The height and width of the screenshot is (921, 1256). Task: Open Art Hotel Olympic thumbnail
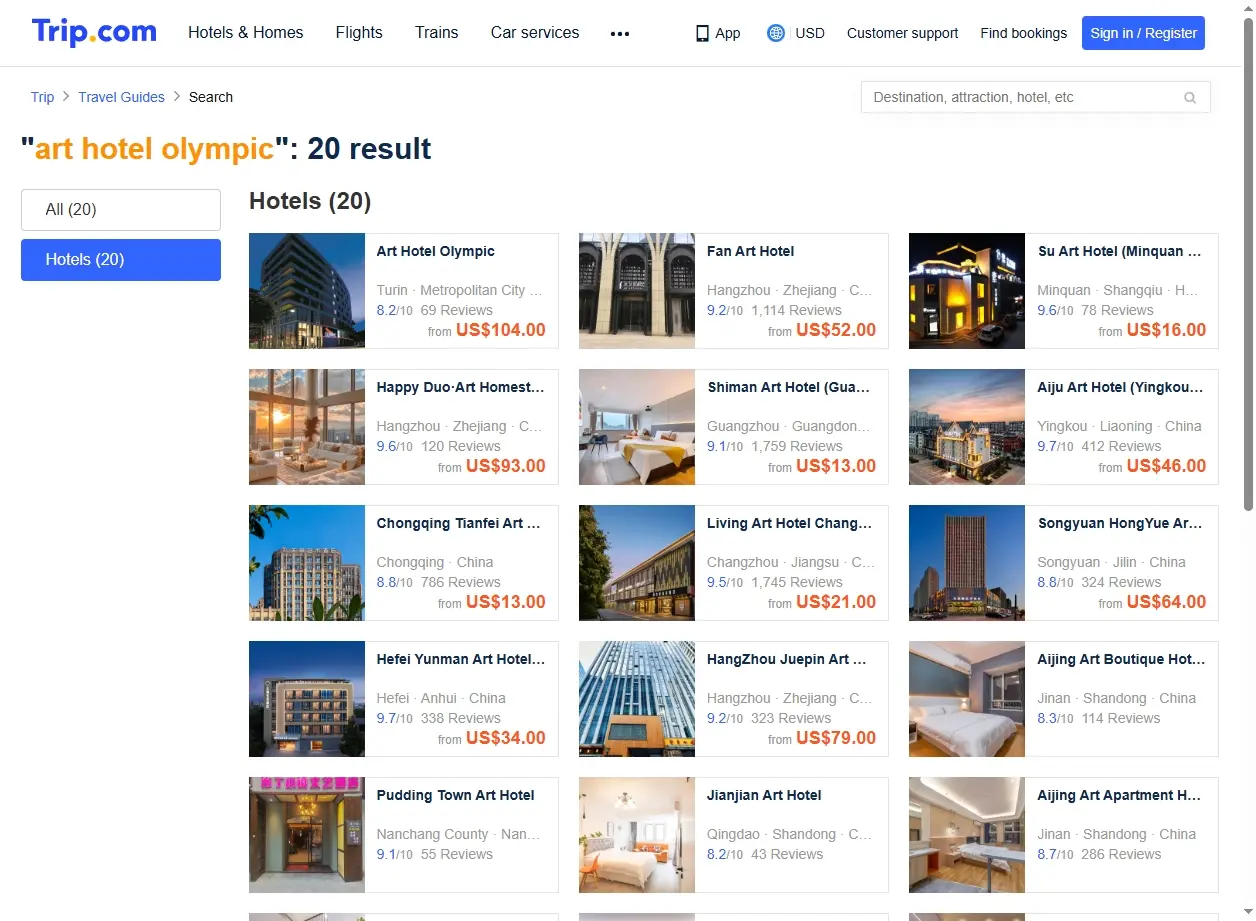click(307, 291)
